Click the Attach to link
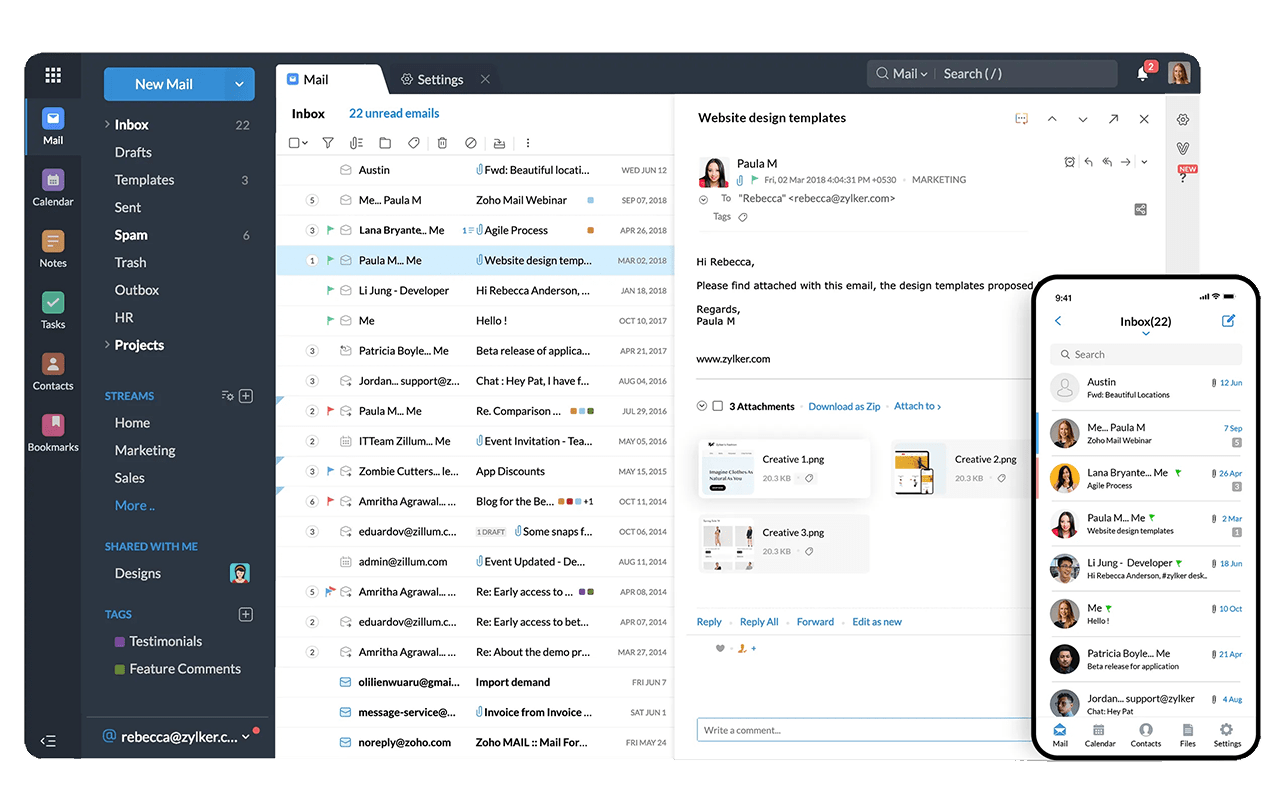This screenshot has height=811, width=1280. click(917, 406)
